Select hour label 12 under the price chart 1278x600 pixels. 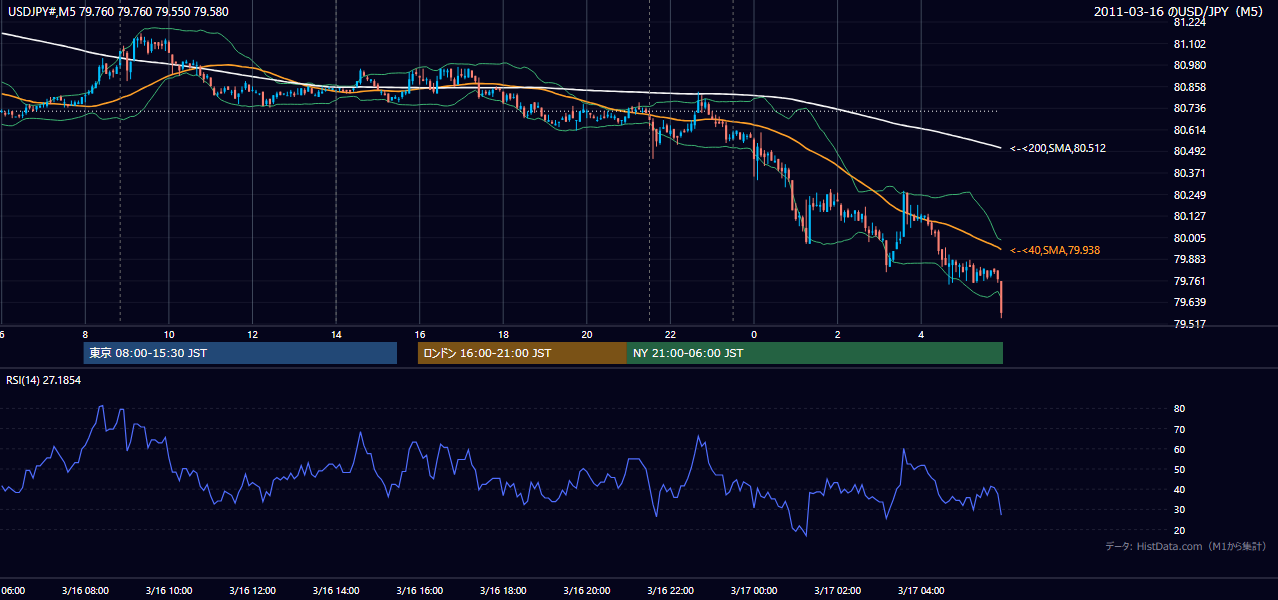(x=252, y=334)
